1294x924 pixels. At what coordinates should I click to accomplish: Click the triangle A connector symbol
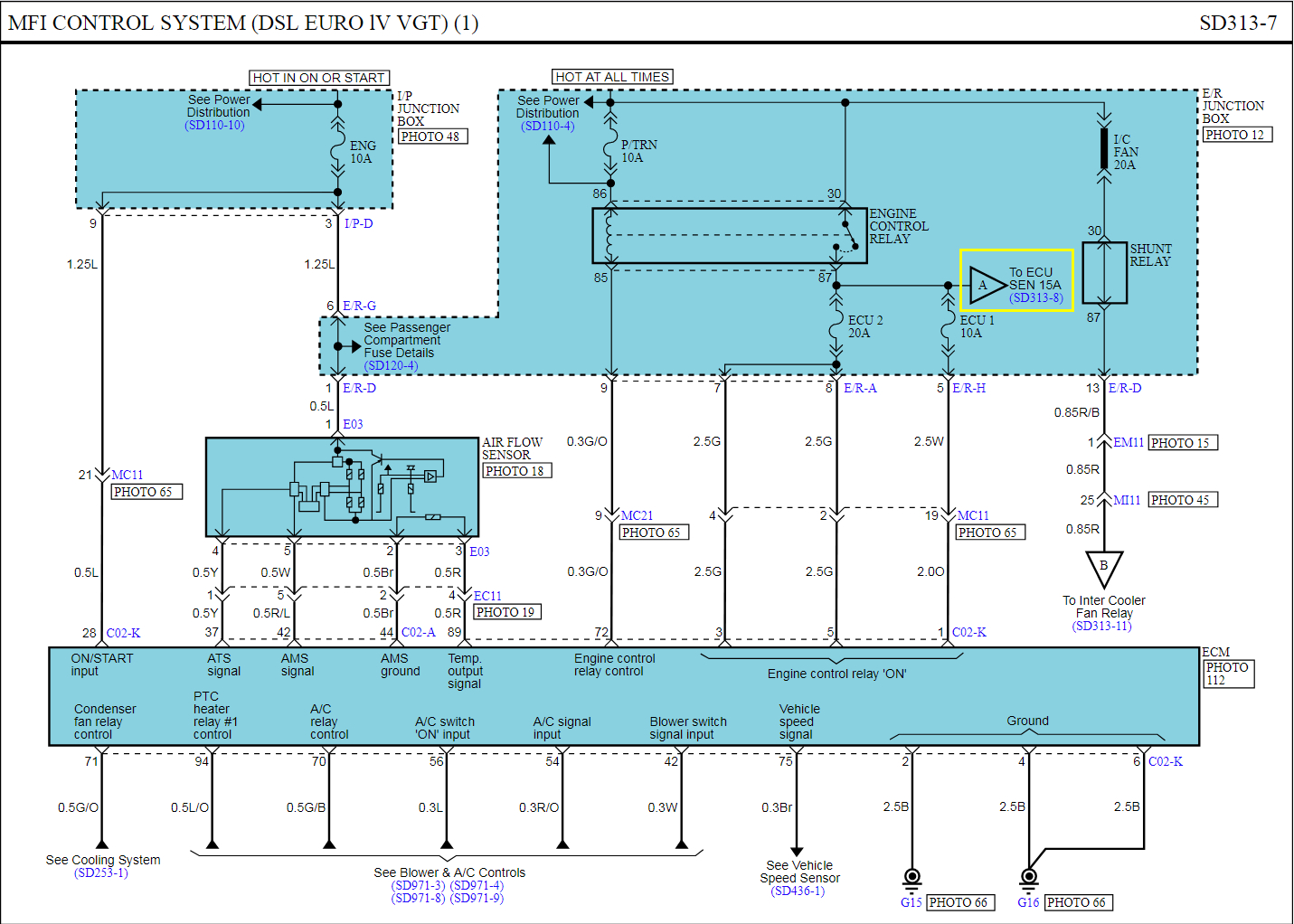coord(987,285)
